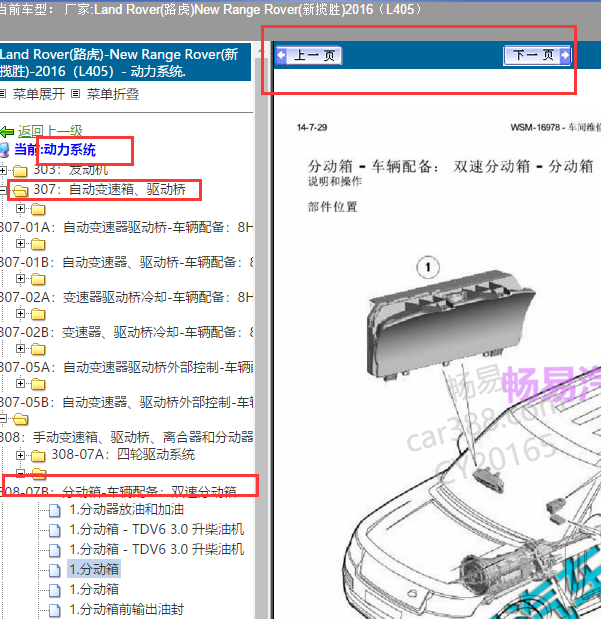Open 307-01A 自动变速器驱动桥 entry
The height and width of the screenshot is (619, 601).
tap(126, 227)
